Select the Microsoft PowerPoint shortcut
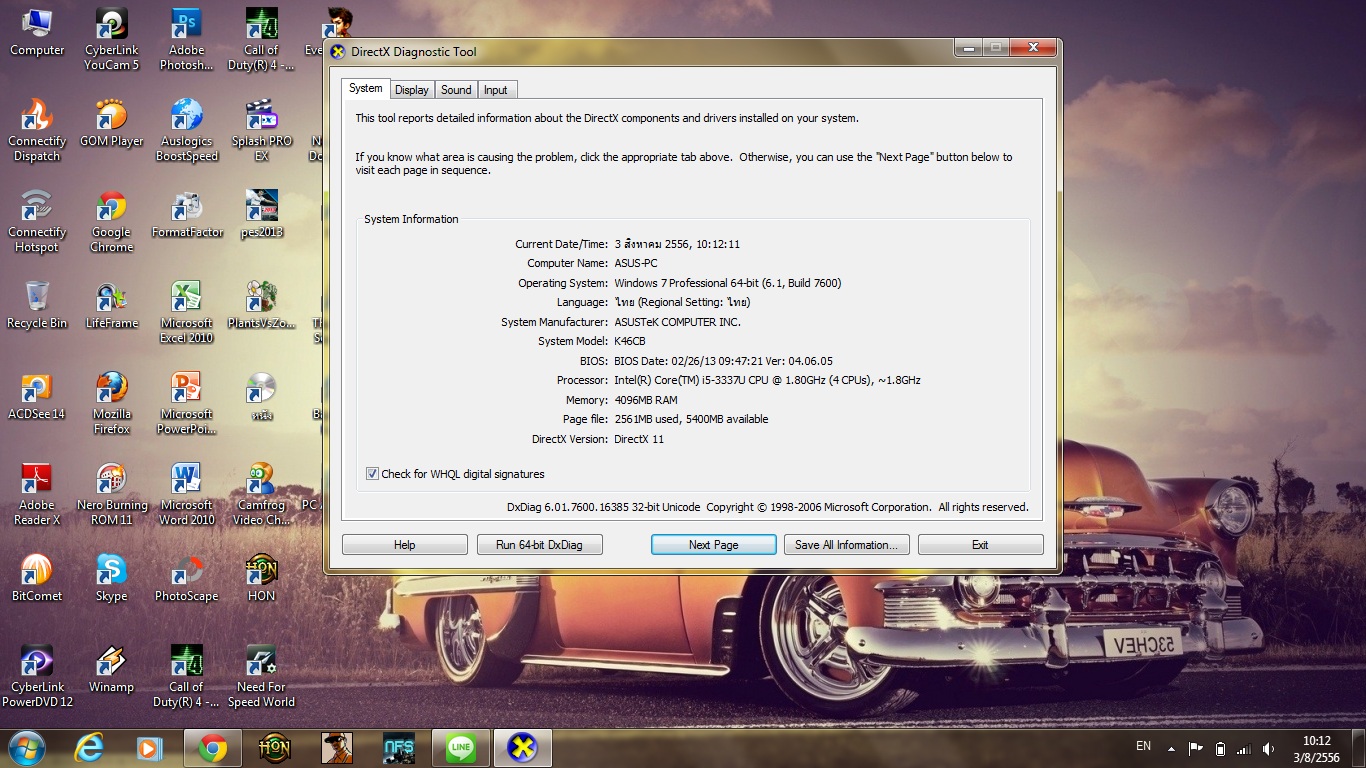Viewport: 1366px width, 768px height. tap(186, 404)
